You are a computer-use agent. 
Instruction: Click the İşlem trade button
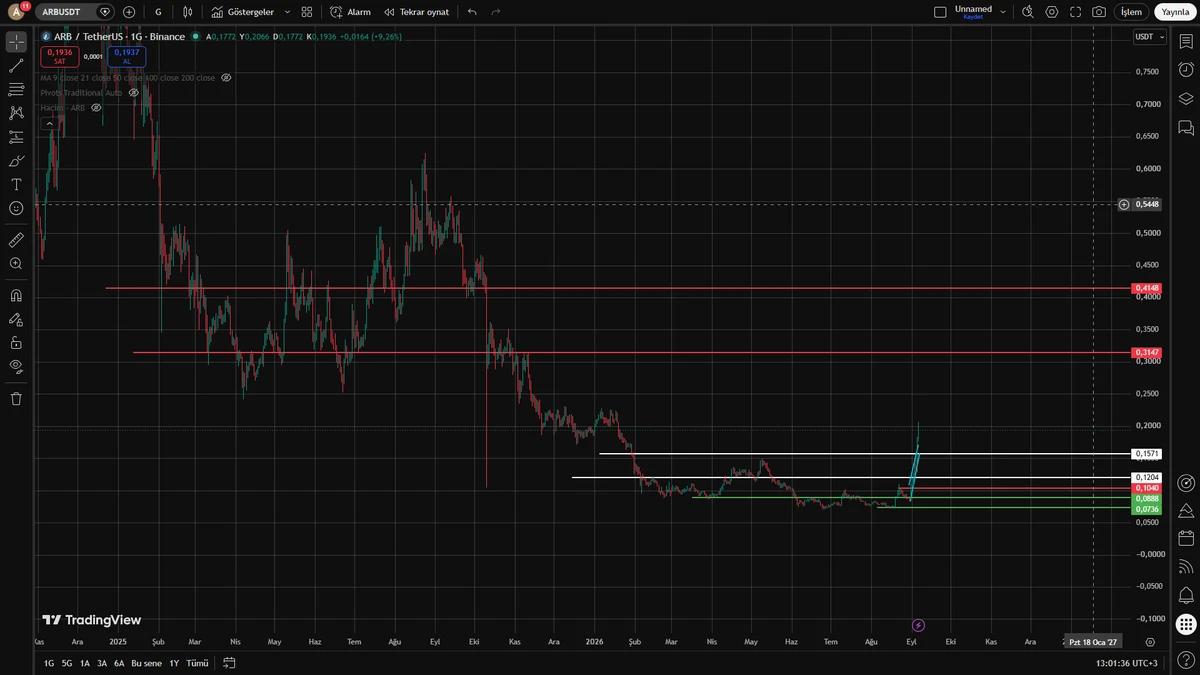click(x=1131, y=12)
